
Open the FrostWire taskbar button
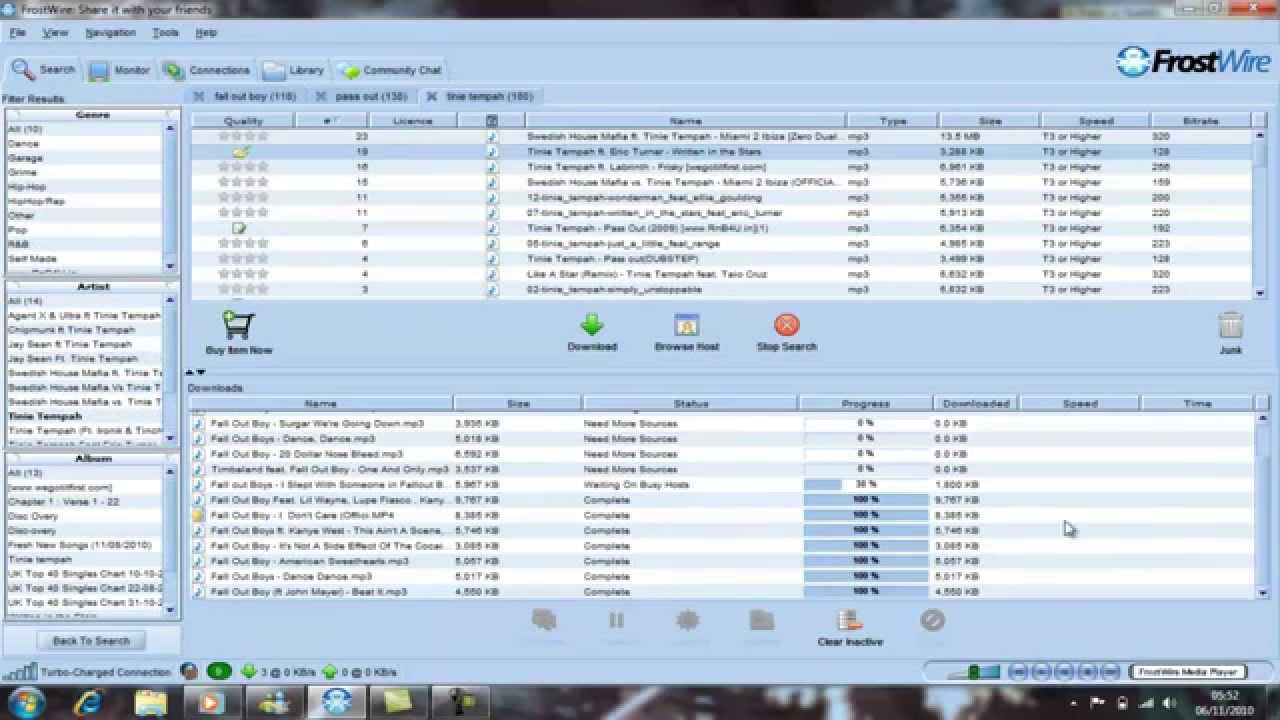tap(336, 702)
